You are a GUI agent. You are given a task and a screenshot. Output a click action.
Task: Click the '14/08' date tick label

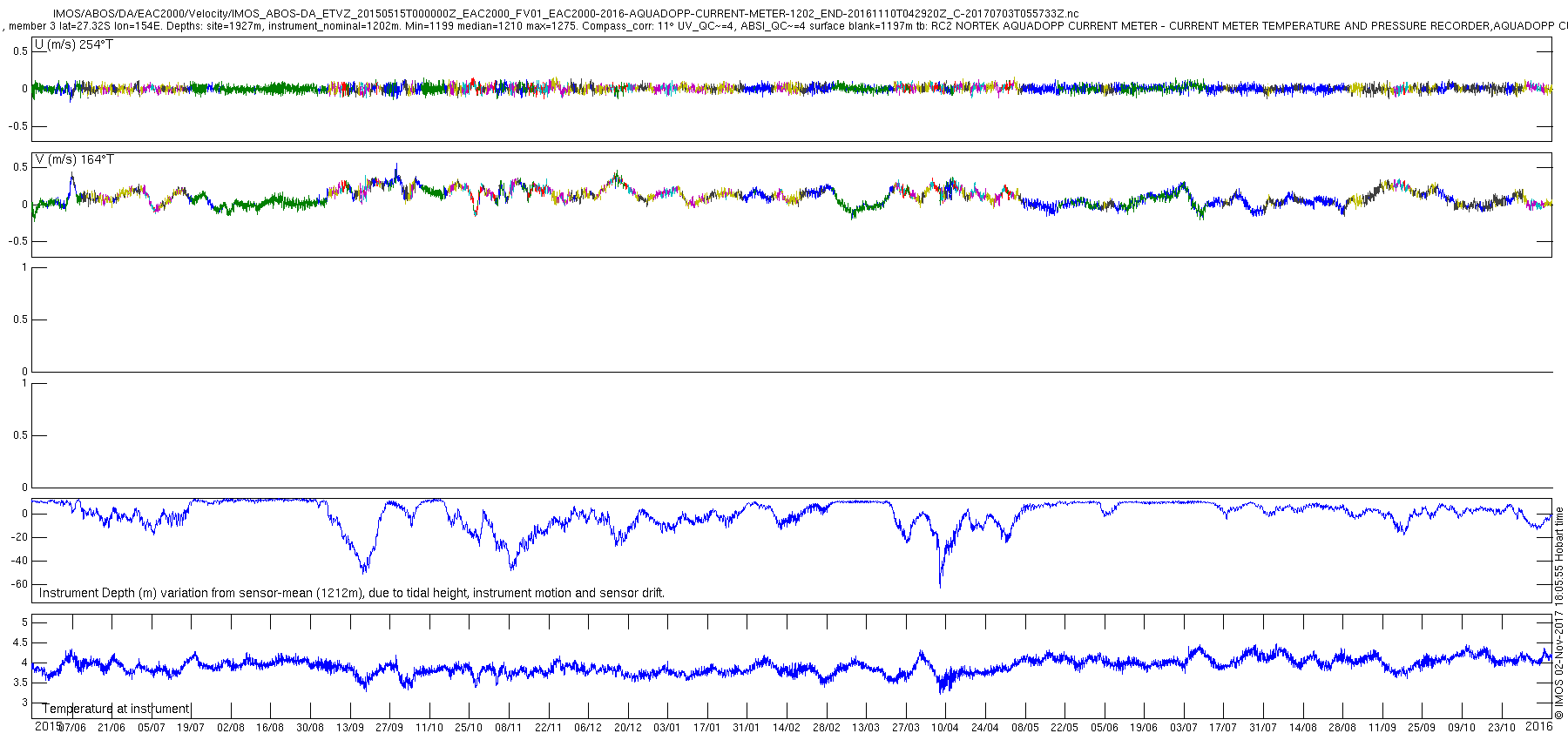(x=1303, y=728)
